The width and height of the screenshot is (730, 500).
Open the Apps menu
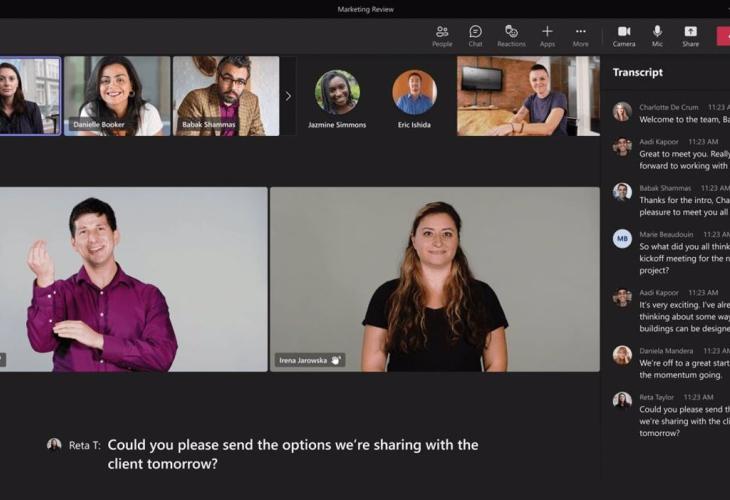click(x=547, y=36)
